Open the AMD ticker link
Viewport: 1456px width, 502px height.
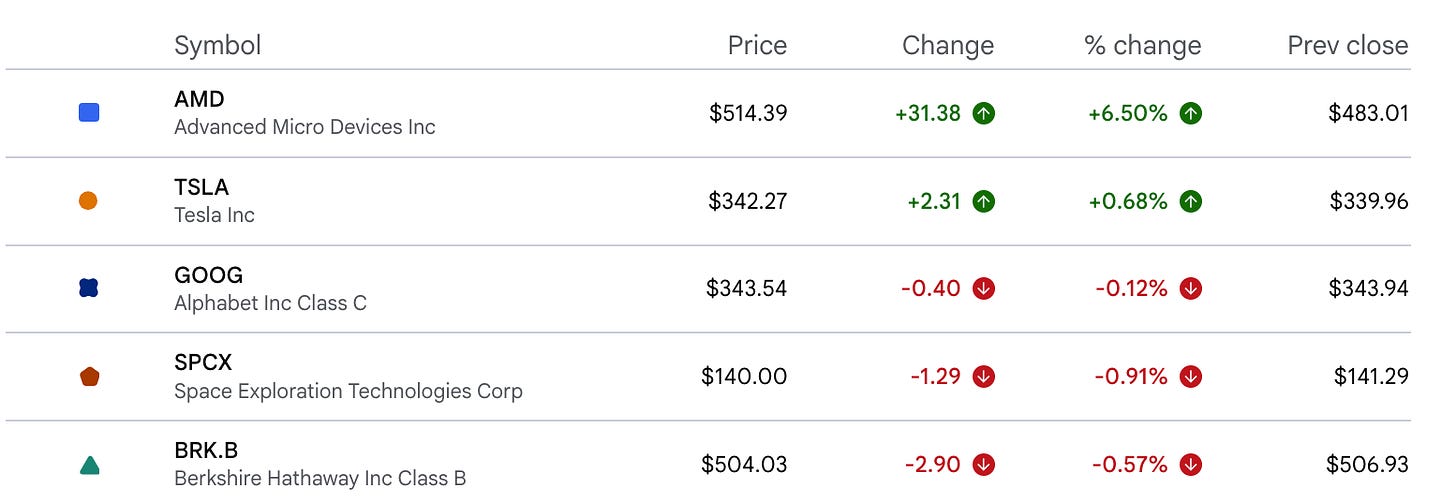click(199, 99)
